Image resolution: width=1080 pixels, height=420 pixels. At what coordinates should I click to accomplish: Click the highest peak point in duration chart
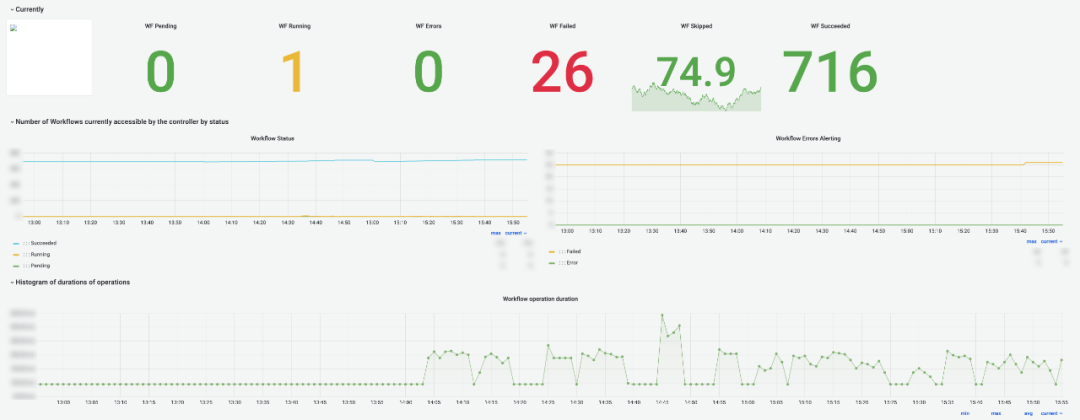point(662,315)
